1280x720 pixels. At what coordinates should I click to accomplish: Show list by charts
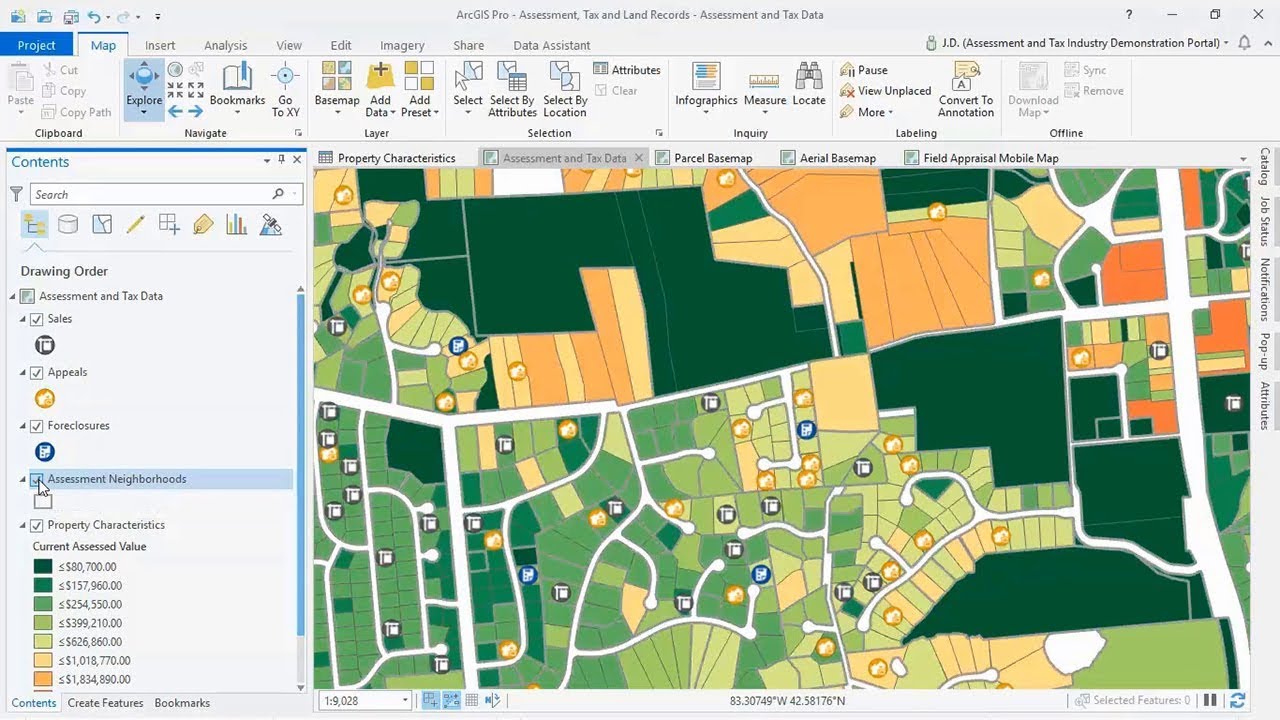[237, 225]
